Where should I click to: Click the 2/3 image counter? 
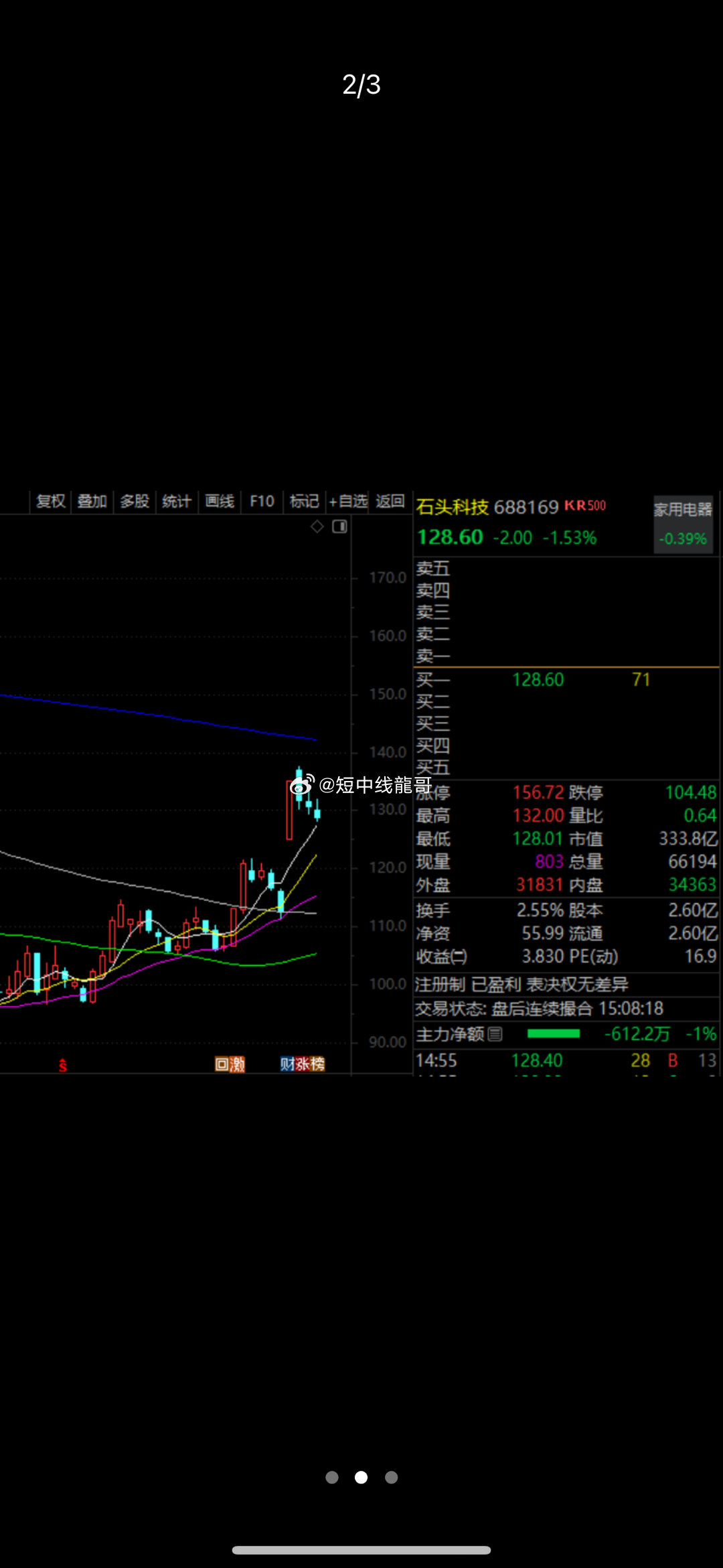click(x=361, y=85)
